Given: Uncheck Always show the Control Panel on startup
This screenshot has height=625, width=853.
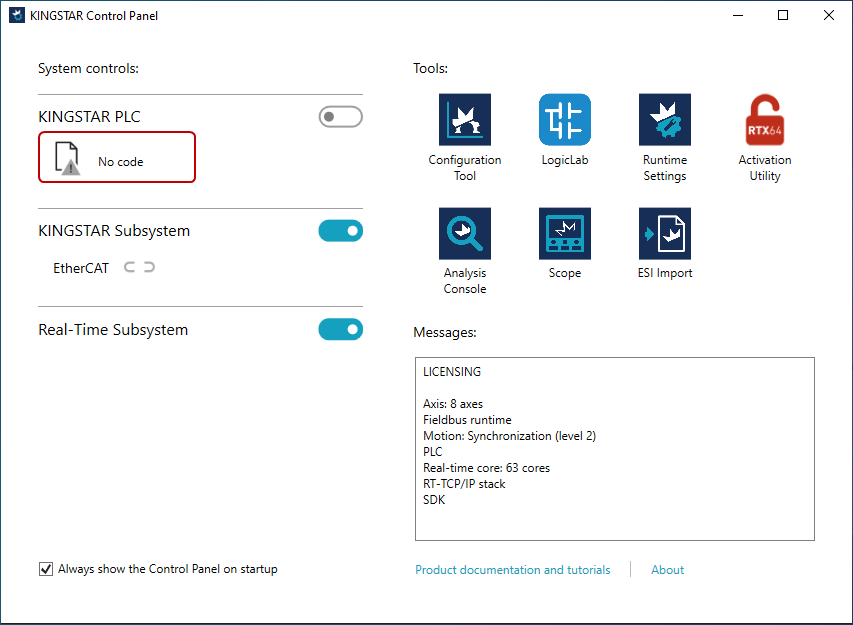Looking at the screenshot, I should tap(46, 569).
